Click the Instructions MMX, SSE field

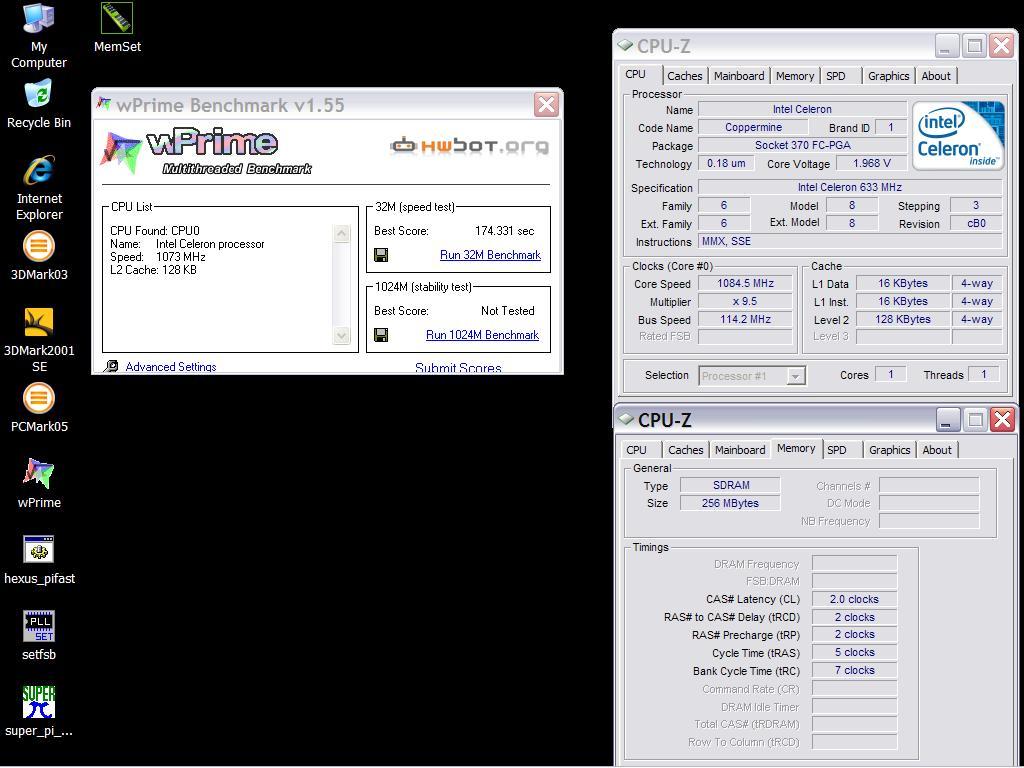(850, 242)
